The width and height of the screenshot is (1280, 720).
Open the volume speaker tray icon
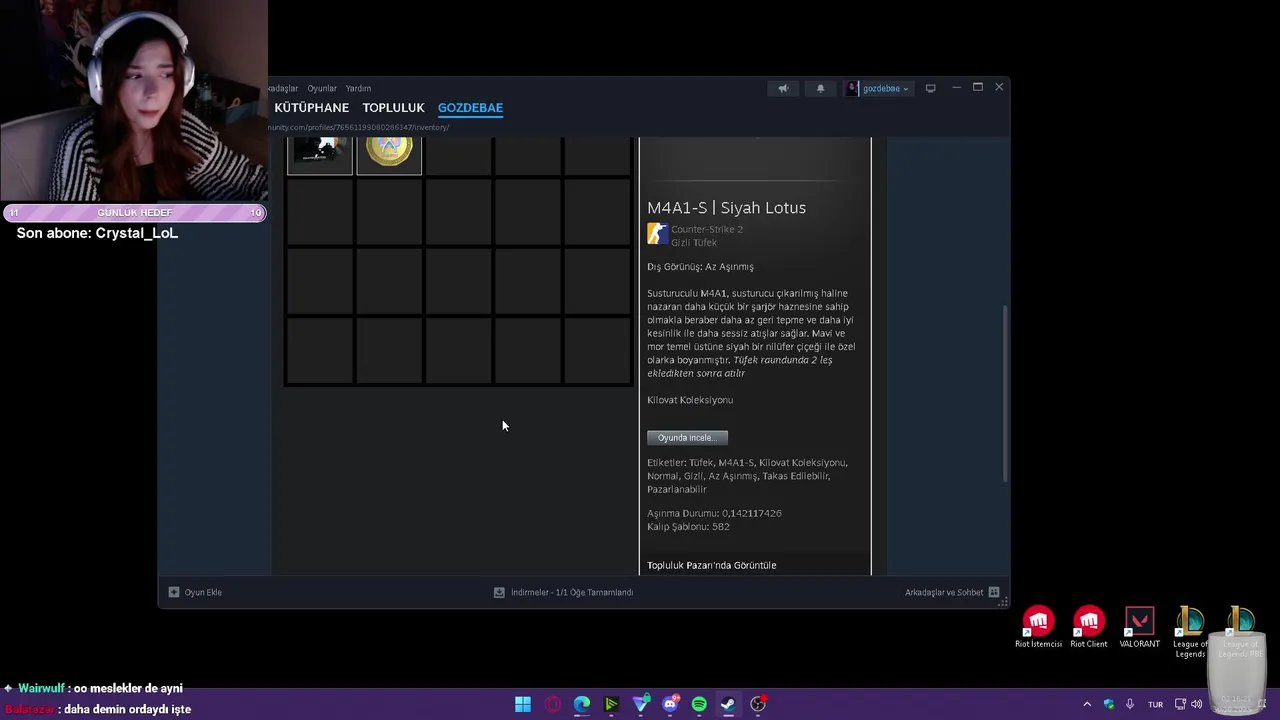[1197, 704]
